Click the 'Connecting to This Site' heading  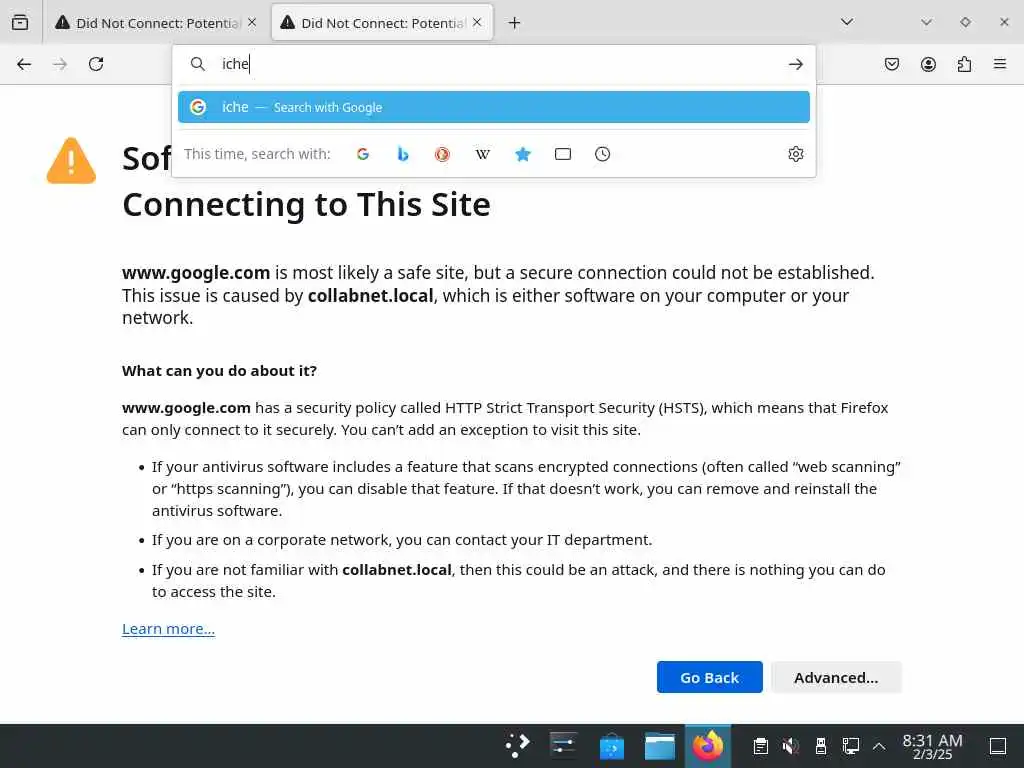306,205
